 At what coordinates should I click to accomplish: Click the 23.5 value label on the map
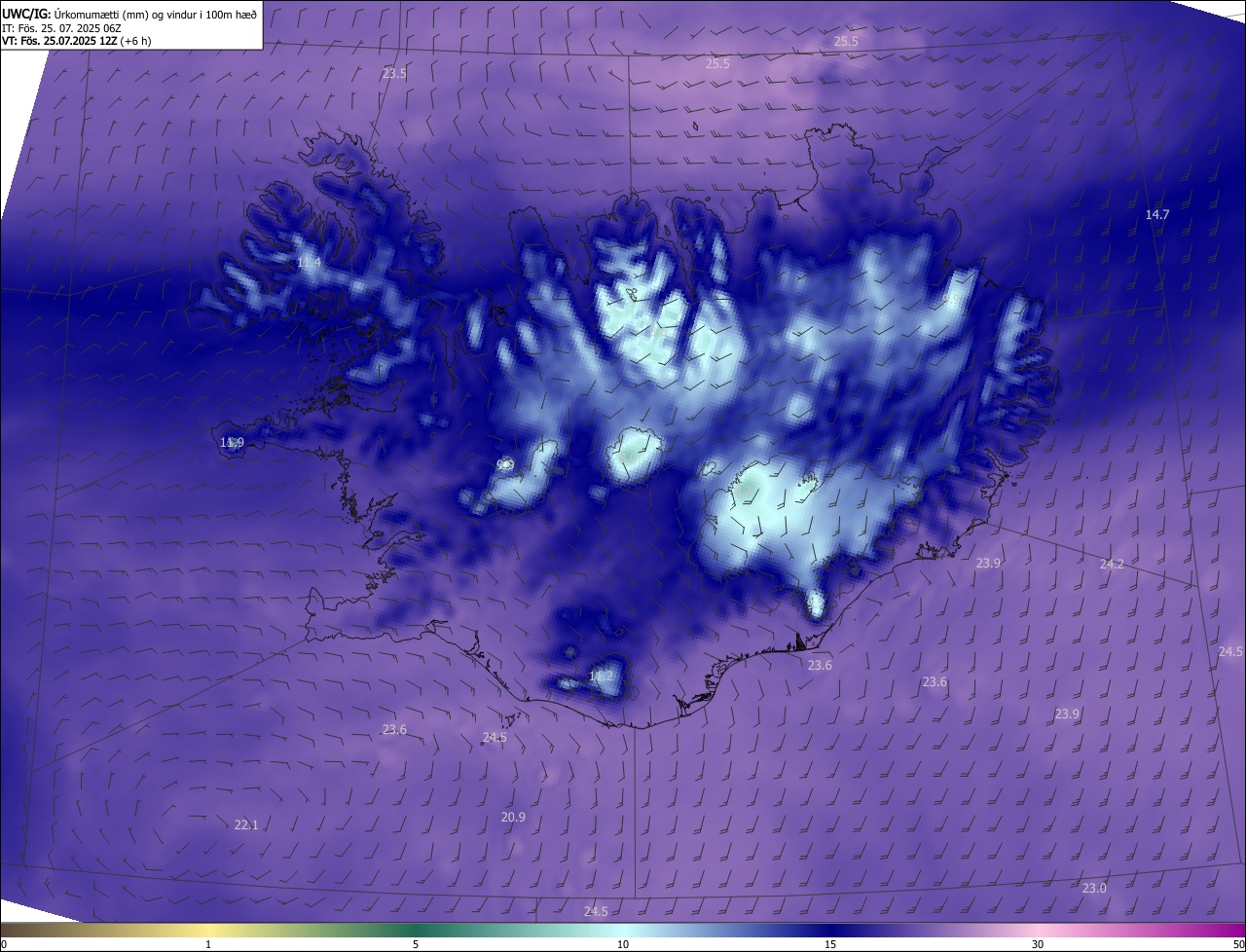pos(394,74)
